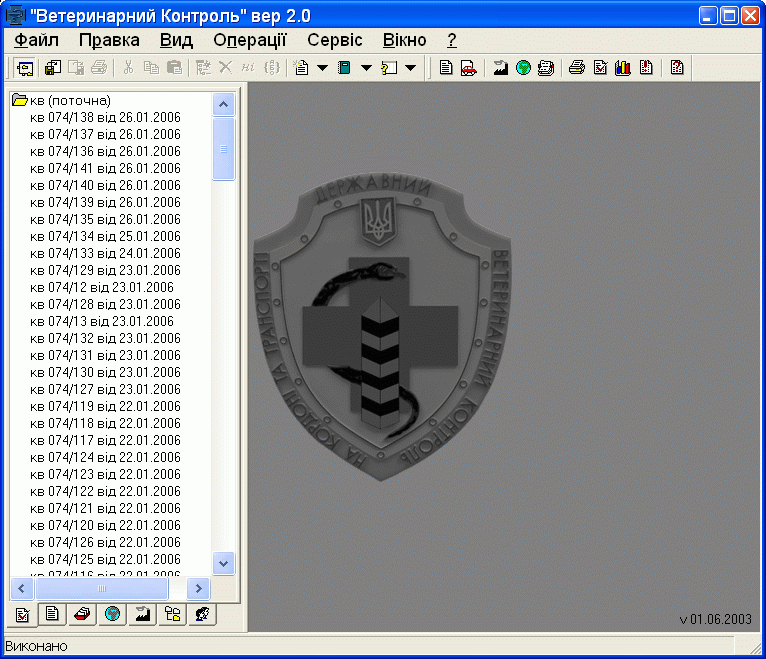Expand dropdown arrow next to question form icon
The height and width of the screenshot is (659, 766).
tap(411, 67)
